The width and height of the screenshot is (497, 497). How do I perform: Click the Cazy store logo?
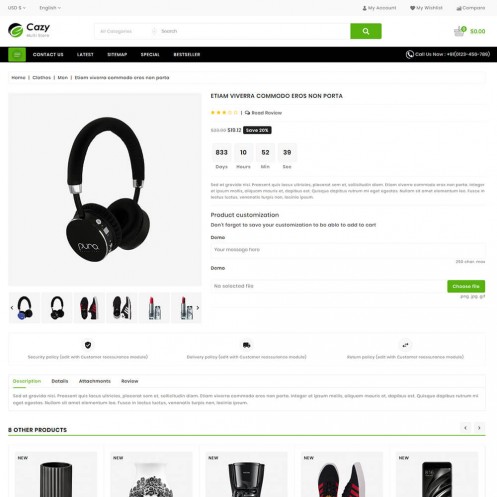[29, 30]
